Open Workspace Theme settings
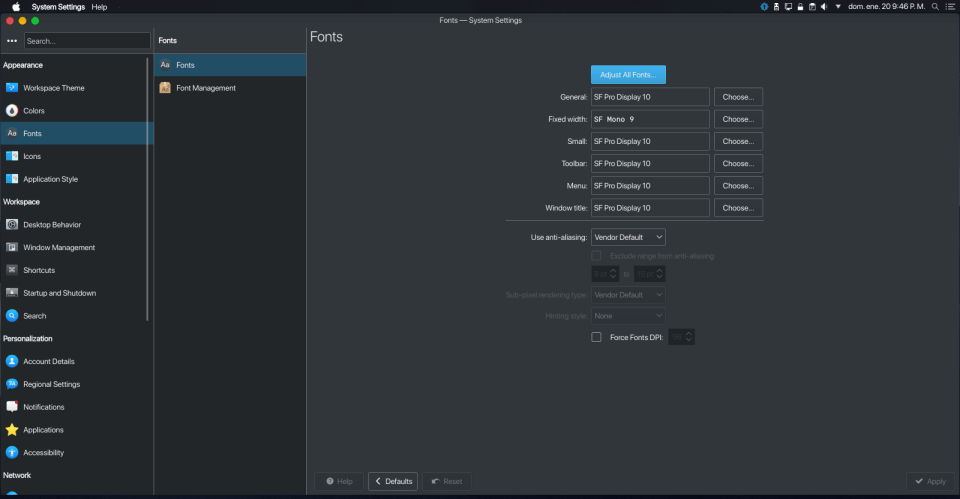The image size is (960, 499). (x=77, y=88)
